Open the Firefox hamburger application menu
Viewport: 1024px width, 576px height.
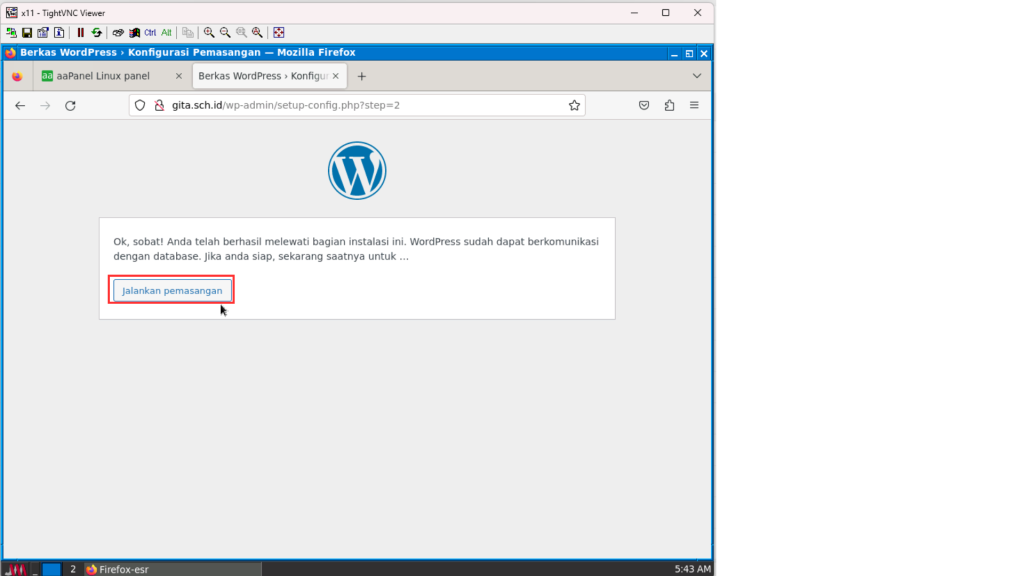coord(694,105)
